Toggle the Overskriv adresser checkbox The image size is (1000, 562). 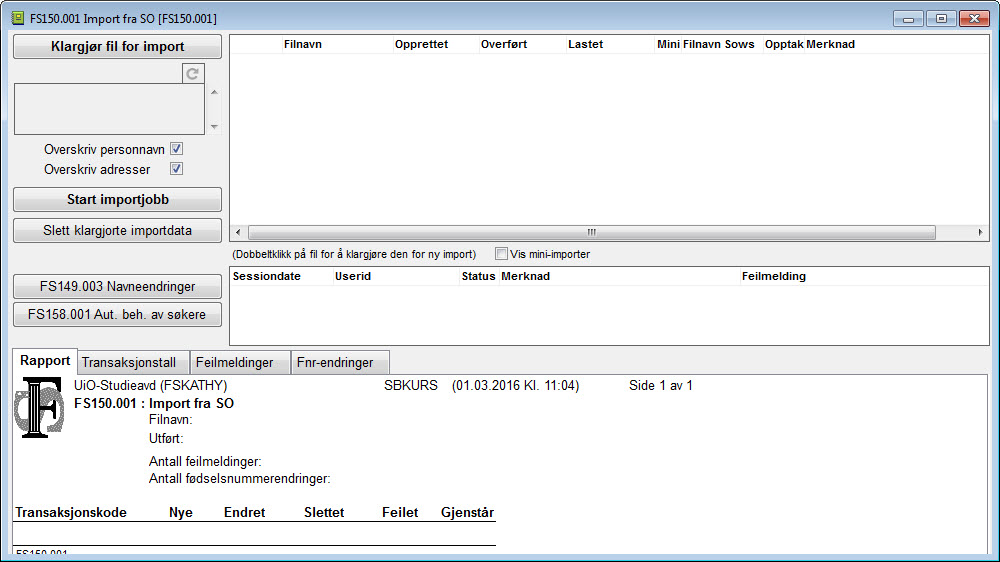177,169
